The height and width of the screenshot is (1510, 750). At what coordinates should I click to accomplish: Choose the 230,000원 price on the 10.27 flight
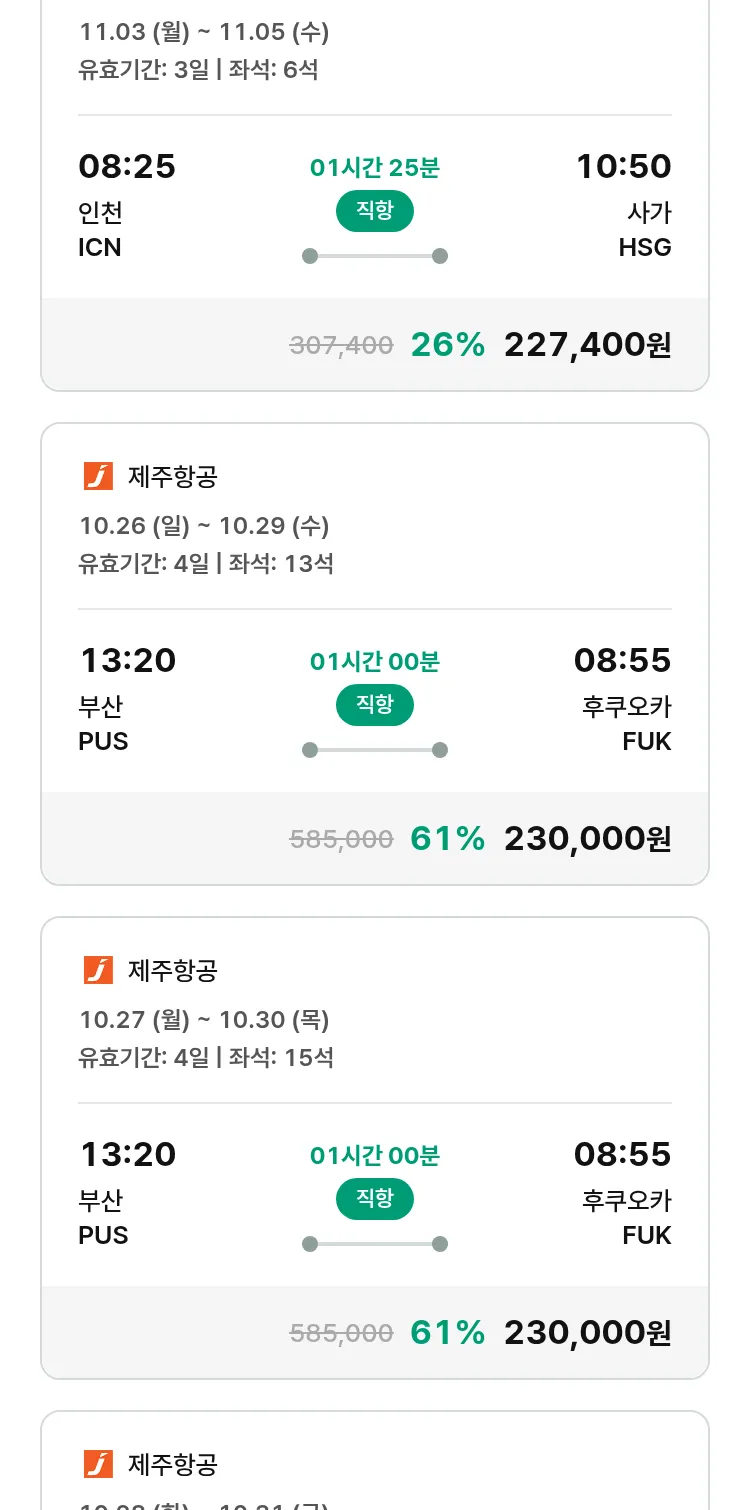tap(587, 1333)
